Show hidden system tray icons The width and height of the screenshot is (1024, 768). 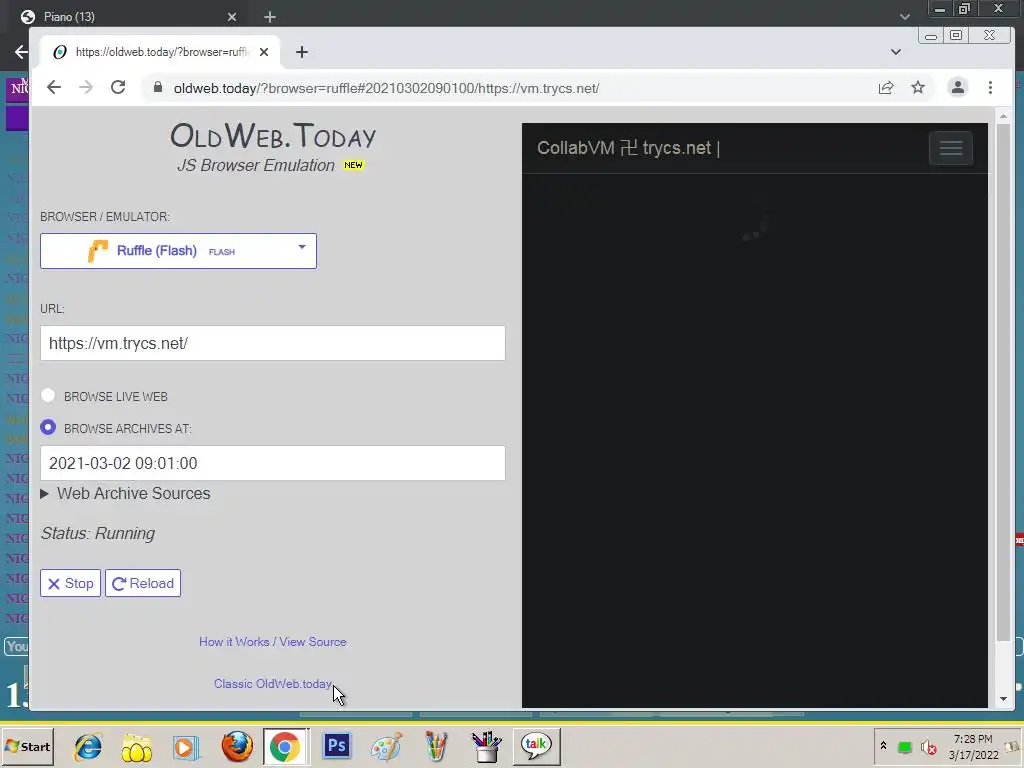[x=883, y=746]
